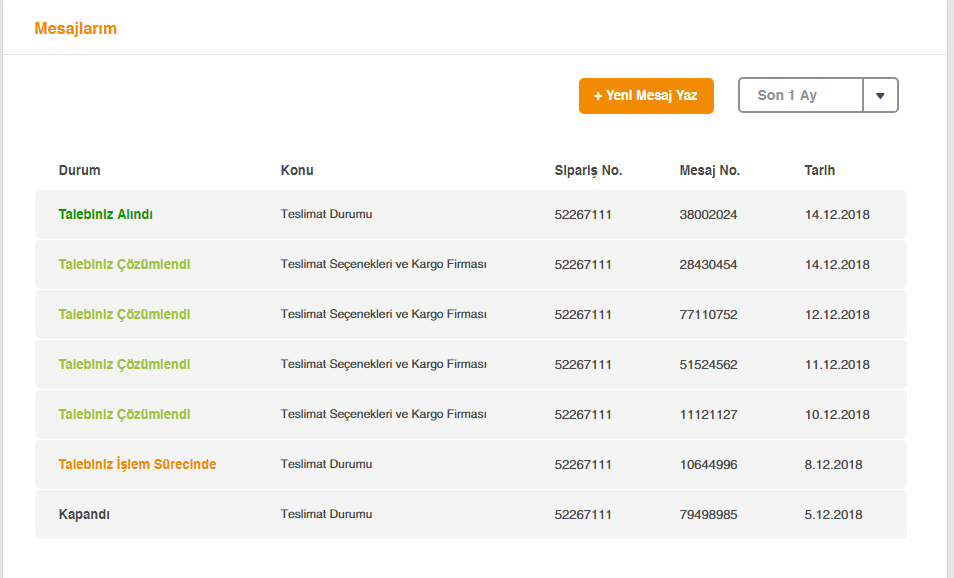Open the Son 1 Ay dropdown arrow
The height and width of the screenshot is (578, 954).
[880, 95]
